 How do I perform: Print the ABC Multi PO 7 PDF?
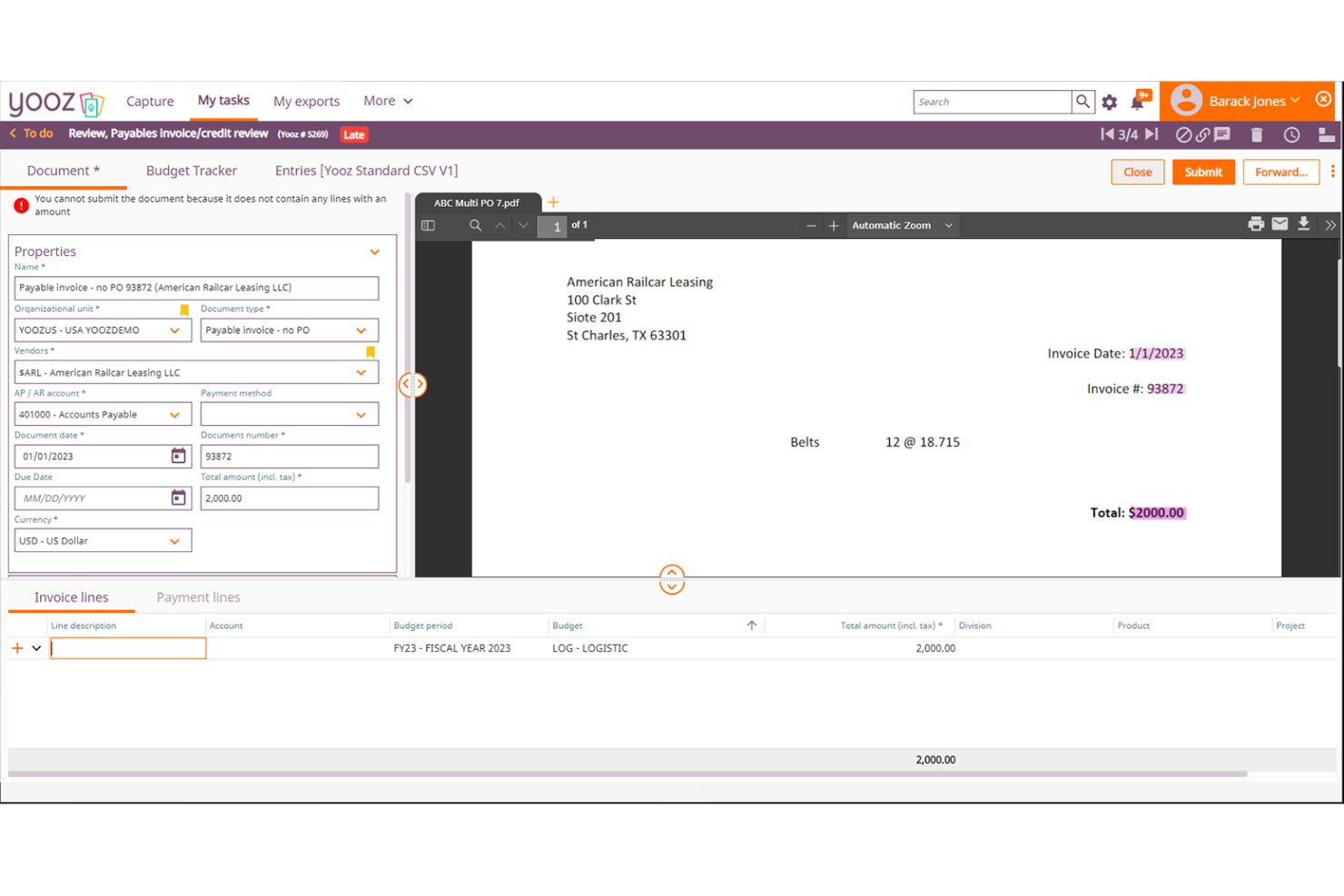point(1256,224)
